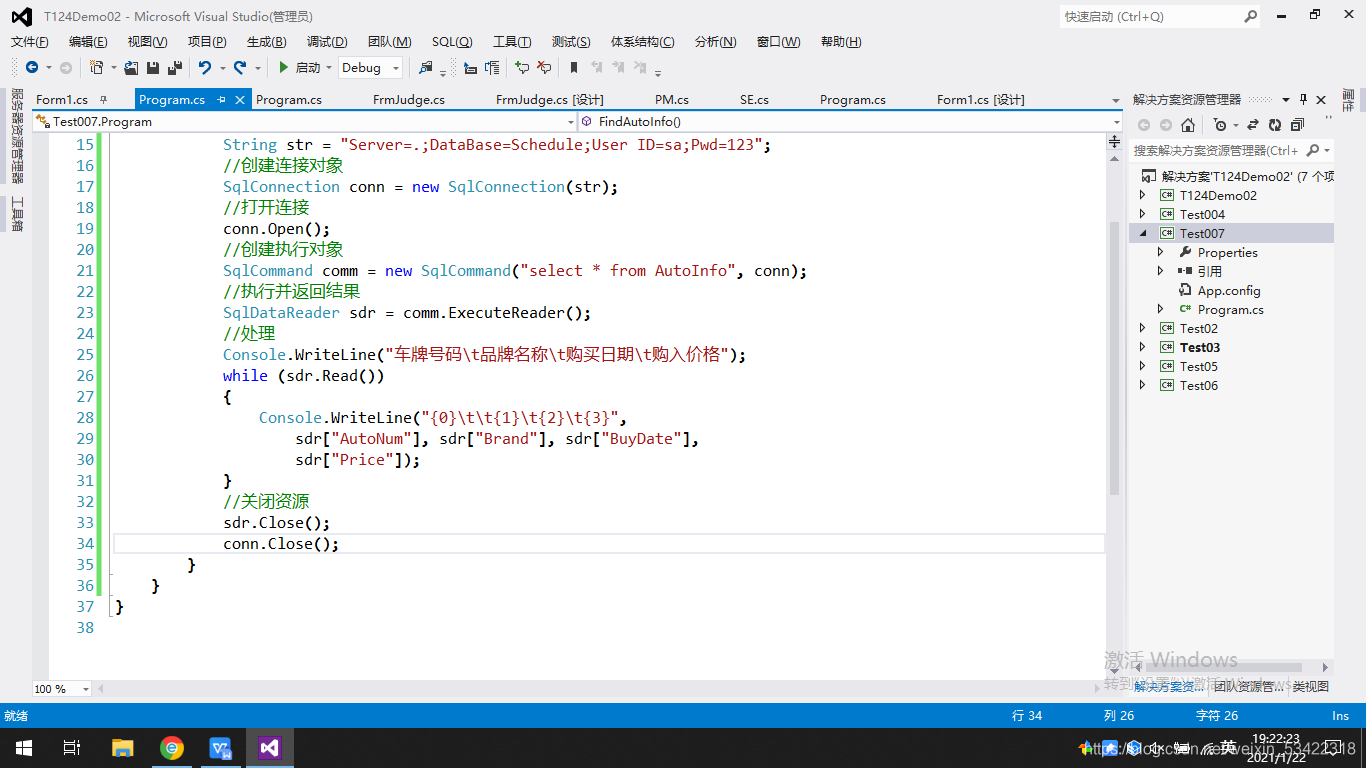Click the Home icon in Solution Explorer

coord(1188,125)
